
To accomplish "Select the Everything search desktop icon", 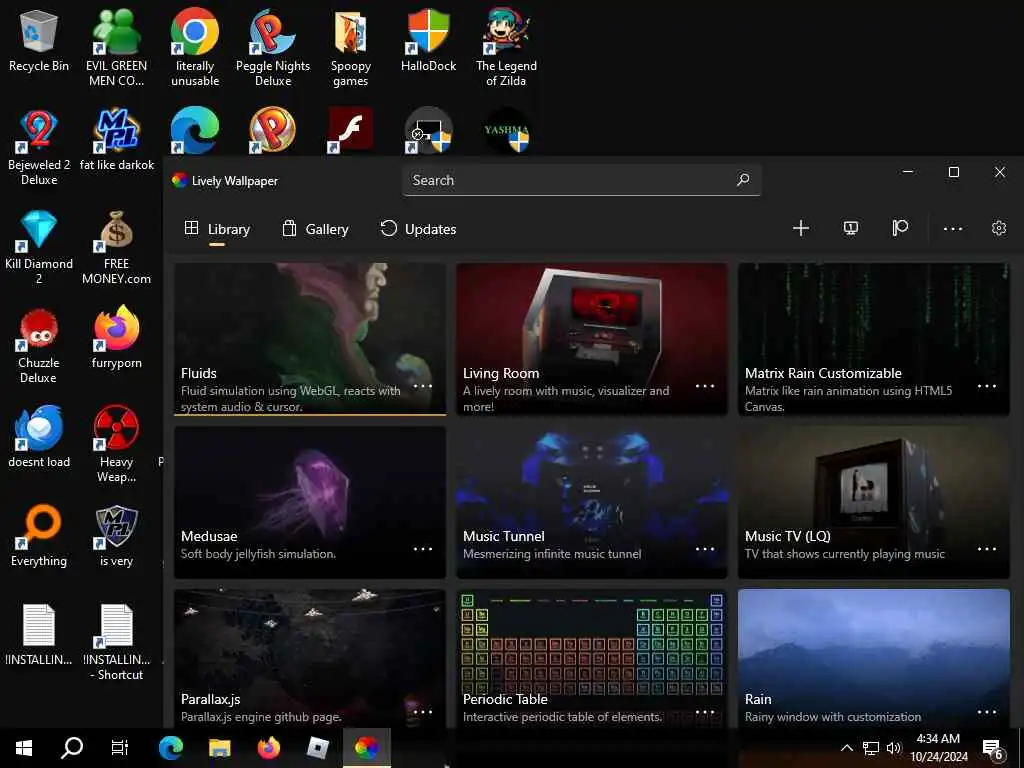I will click(x=39, y=536).
